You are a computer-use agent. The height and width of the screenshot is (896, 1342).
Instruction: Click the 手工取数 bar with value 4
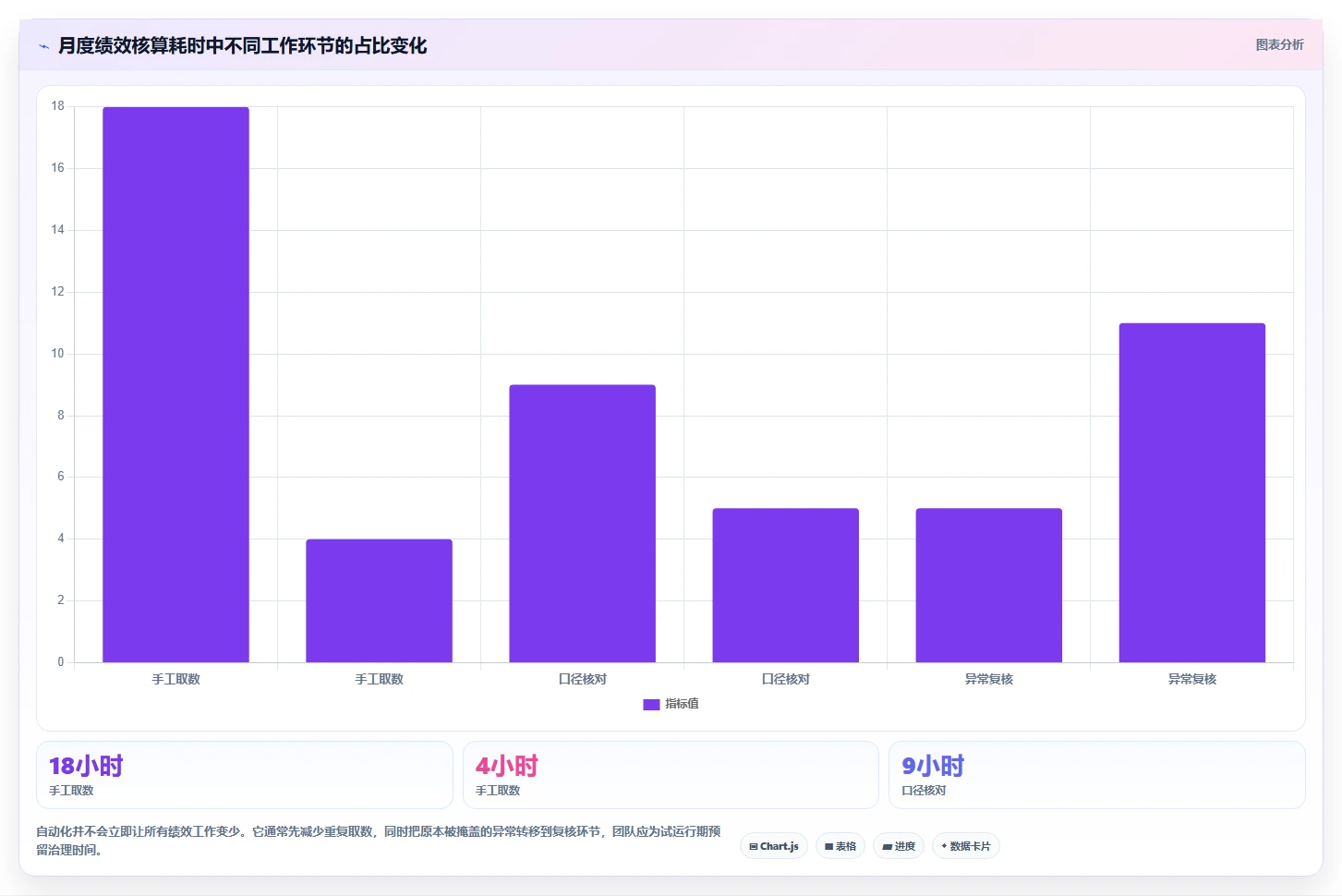pos(379,600)
